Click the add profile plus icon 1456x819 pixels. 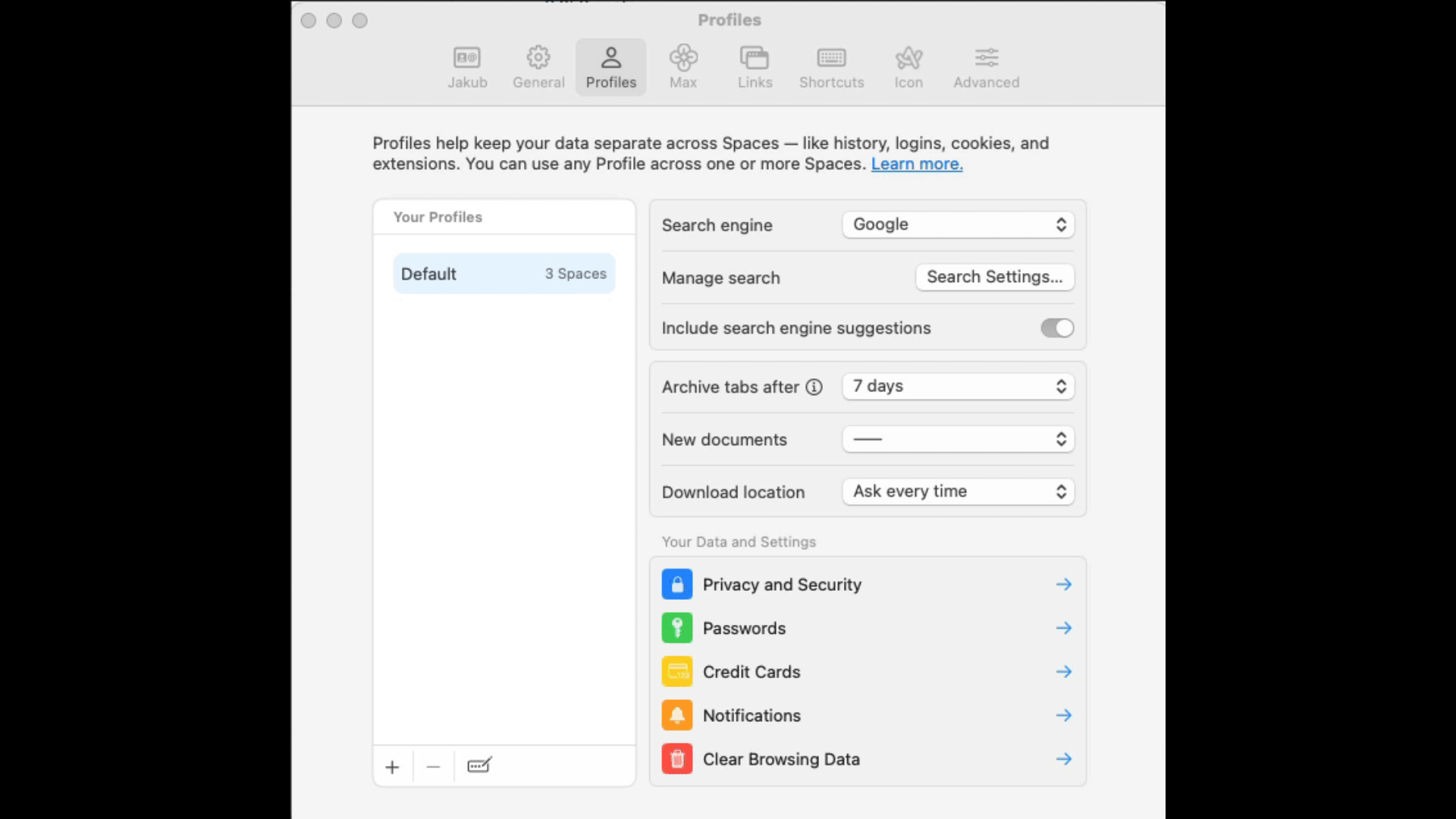(x=392, y=767)
